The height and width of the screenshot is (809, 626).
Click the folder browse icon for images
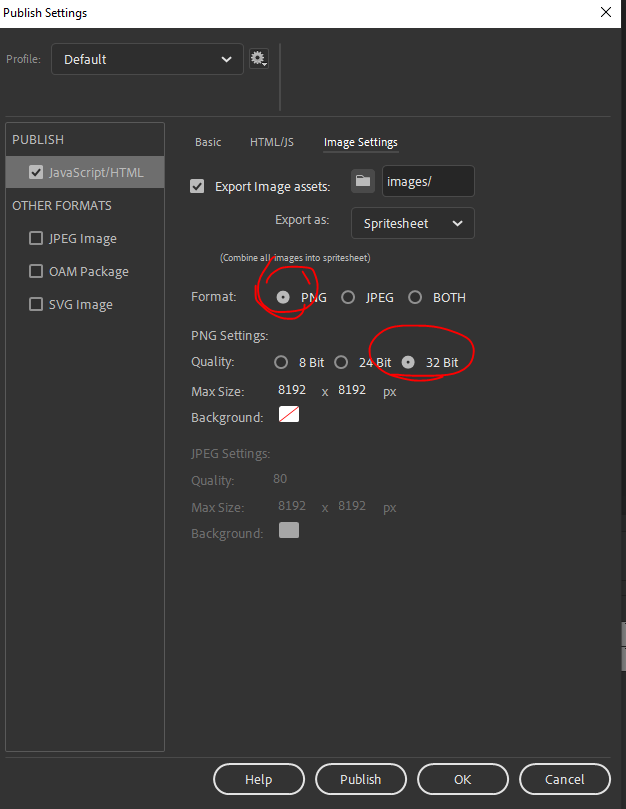tap(362, 181)
